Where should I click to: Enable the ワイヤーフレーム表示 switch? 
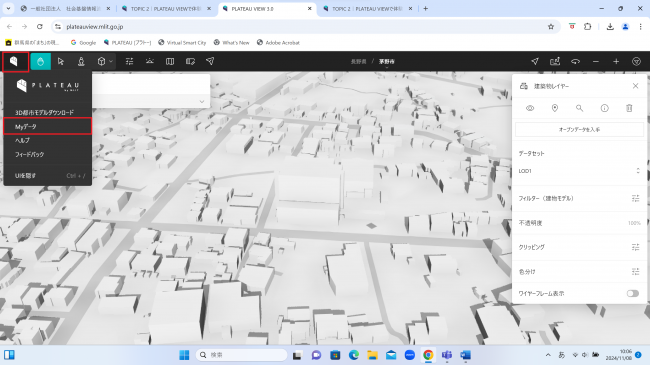coord(633,293)
